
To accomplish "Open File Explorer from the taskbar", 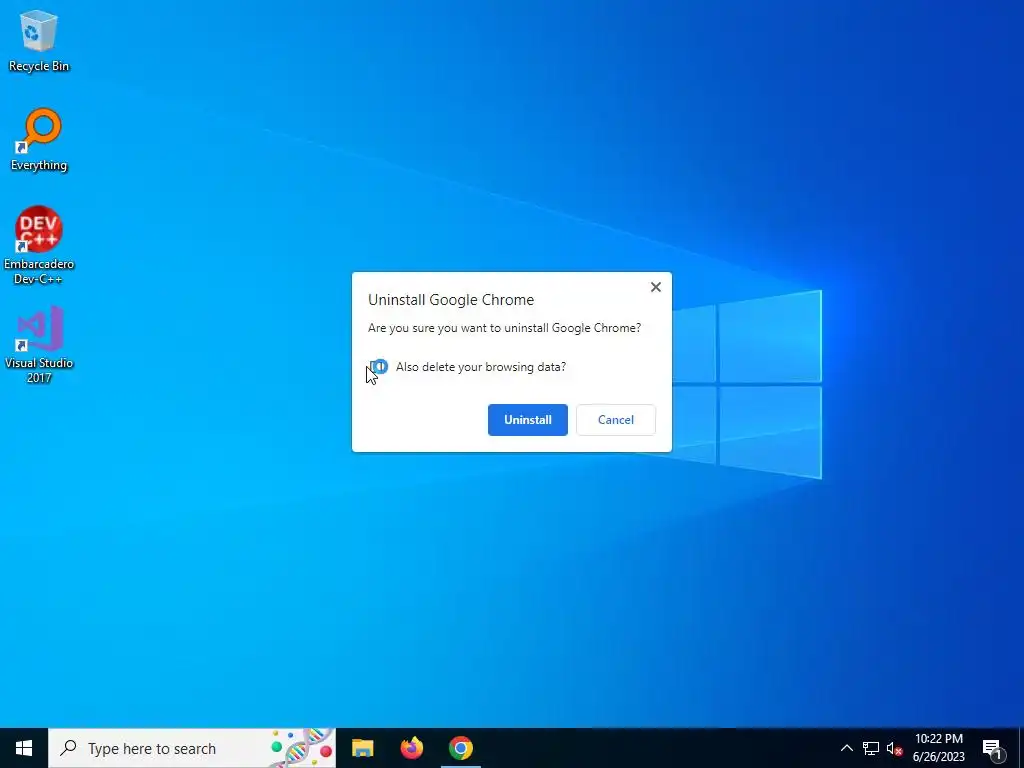I will (x=362, y=748).
